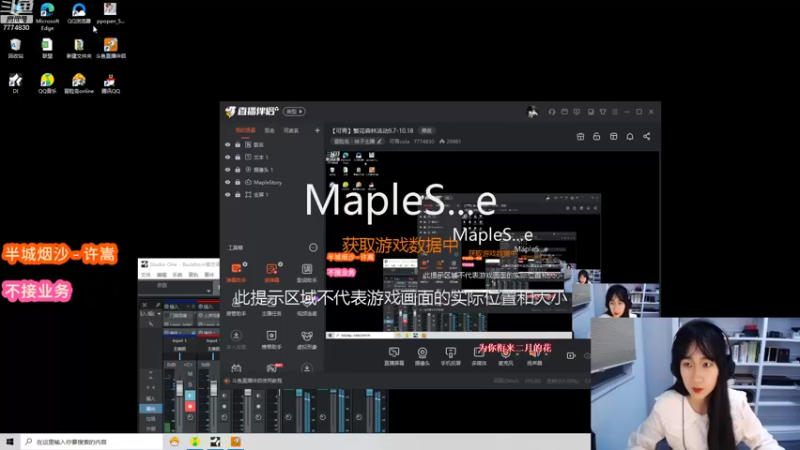Add a 摄像头 source from bottom bar
Screen dimensions: 800x450
coord(422,356)
